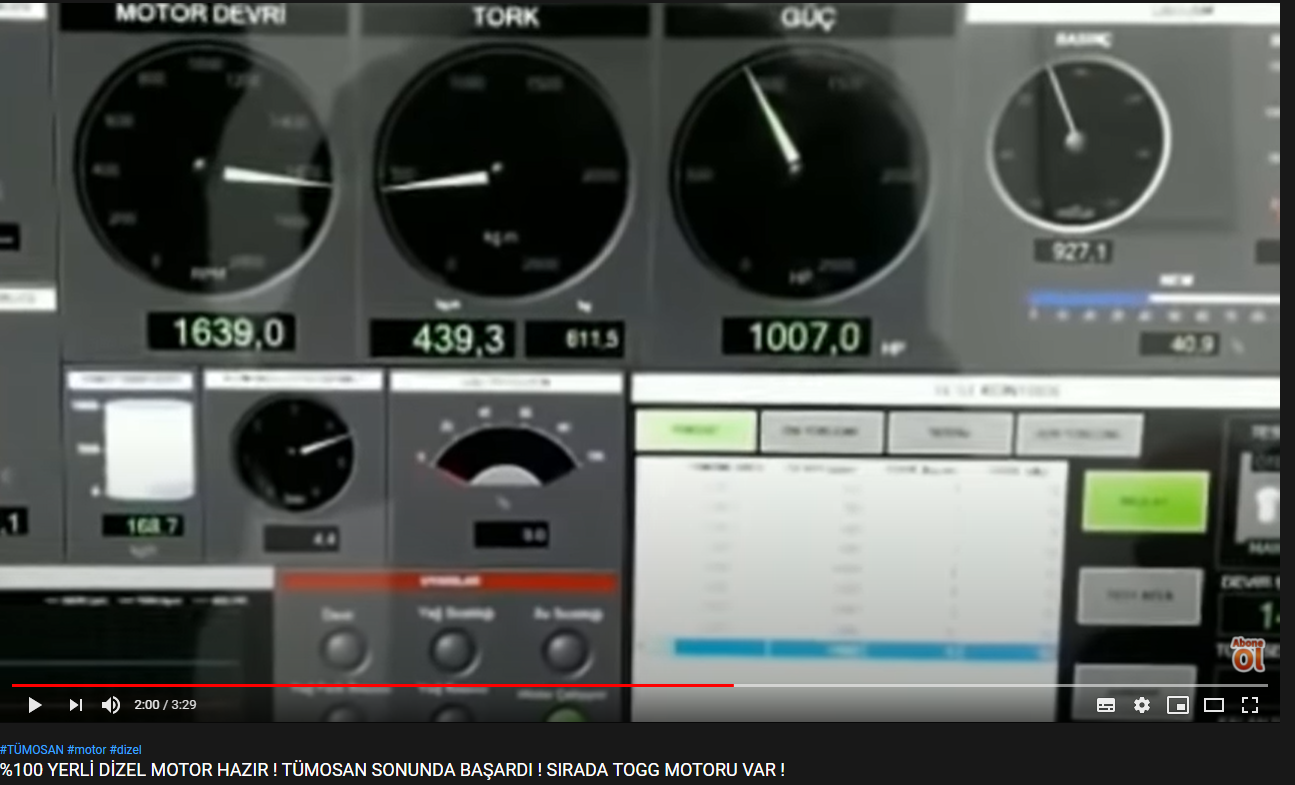
Task: Mute the video volume
Action: click(111, 705)
